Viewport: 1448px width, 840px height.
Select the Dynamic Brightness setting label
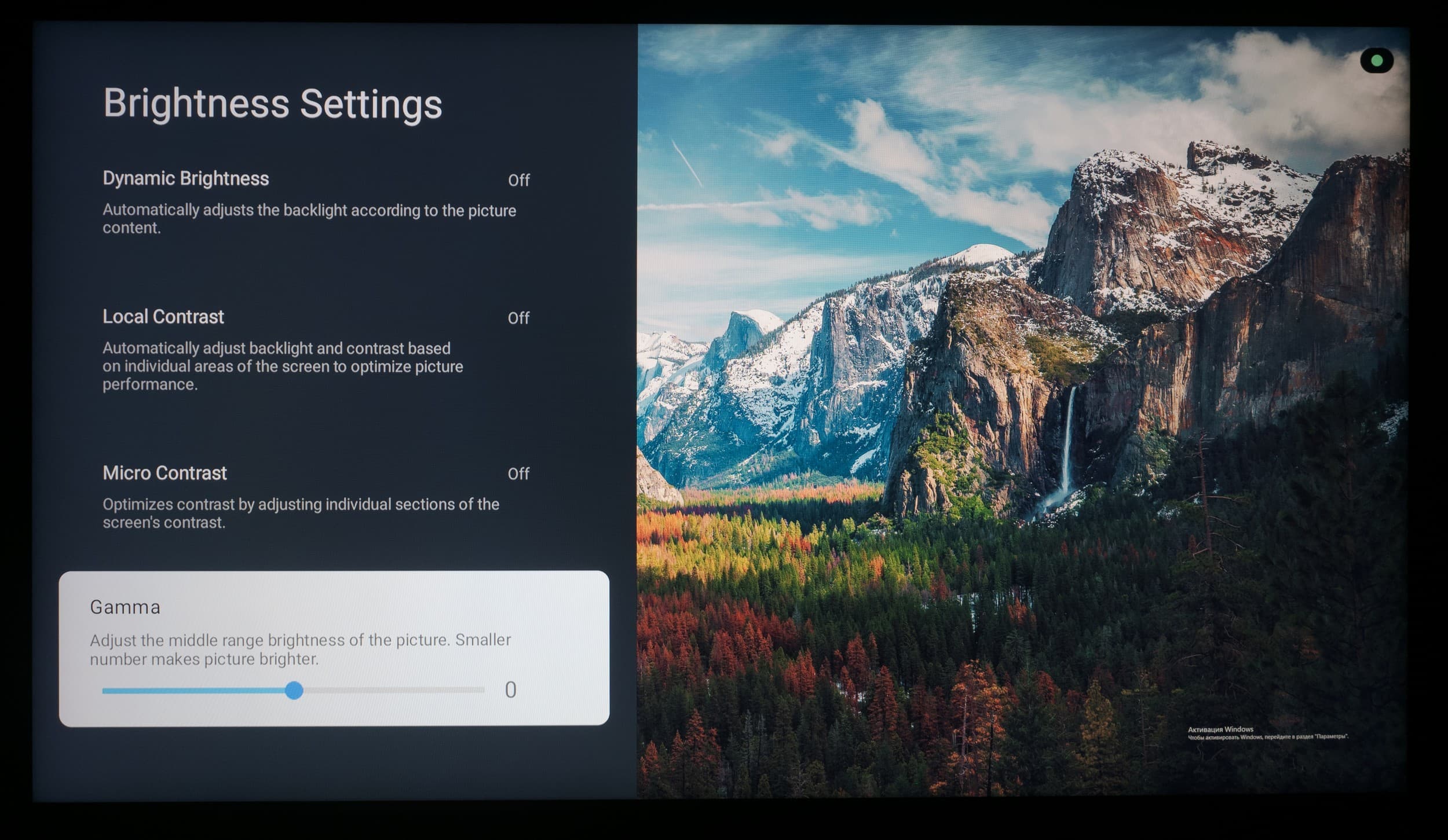pyautogui.click(x=185, y=178)
